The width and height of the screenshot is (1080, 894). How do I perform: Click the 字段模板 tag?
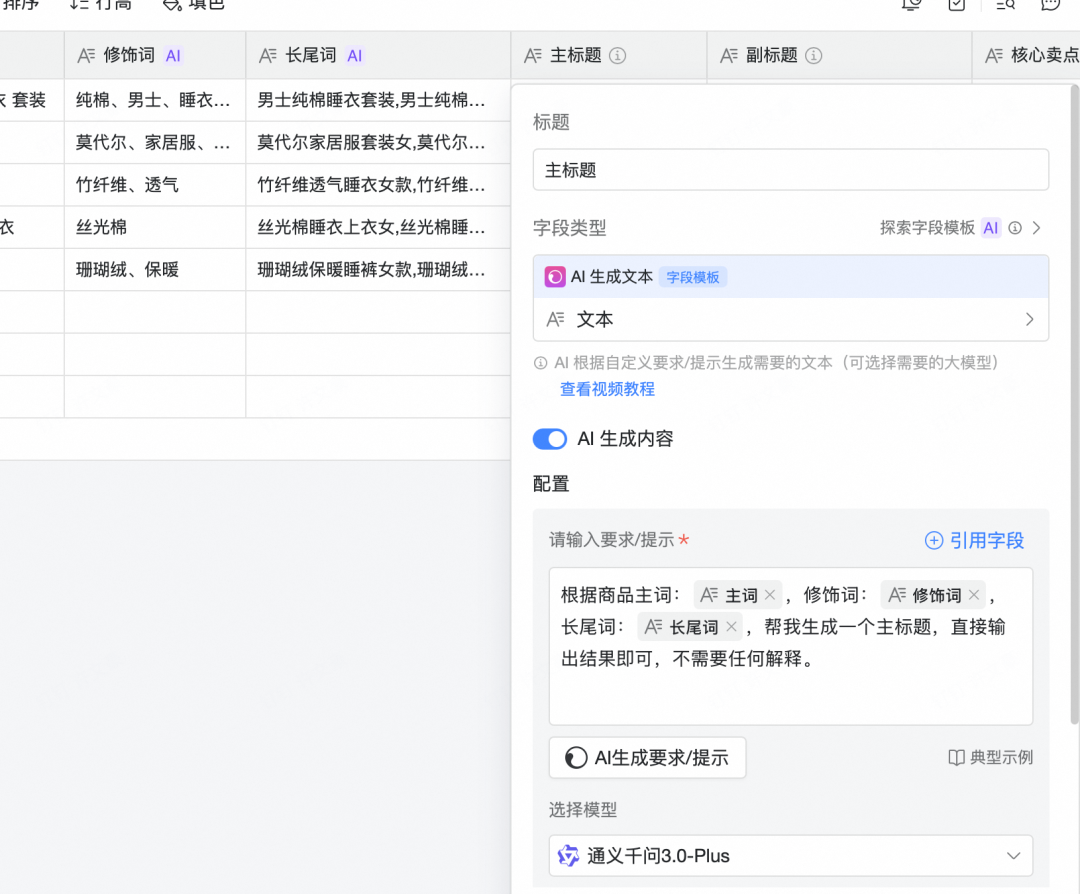[693, 277]
